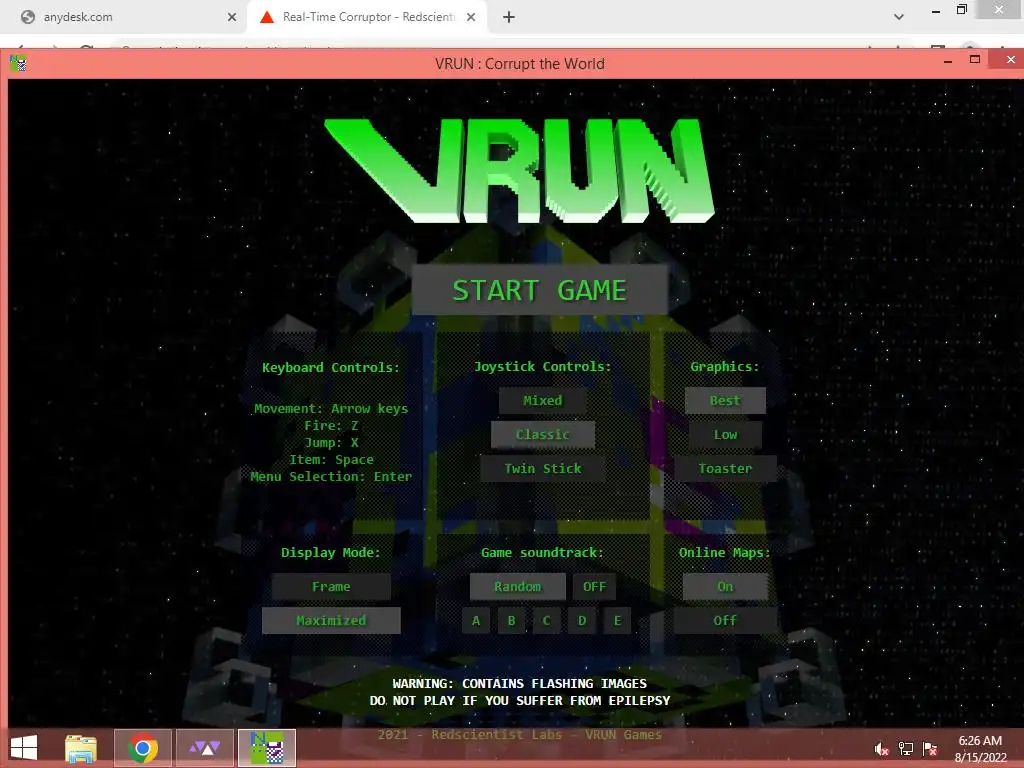Open the purple triangles taskbar app
The image size is (1024, 768).
pyautogui.click(x=205, y=748)
